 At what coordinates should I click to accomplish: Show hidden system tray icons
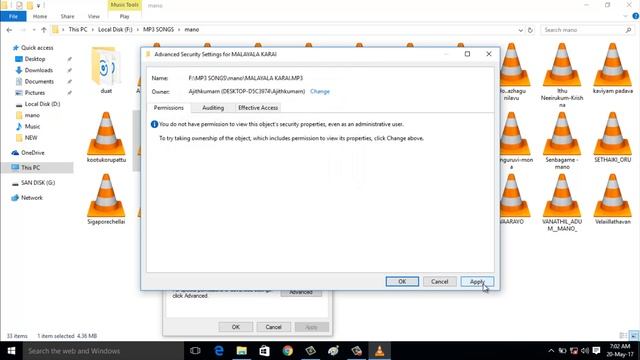(551, 351)
